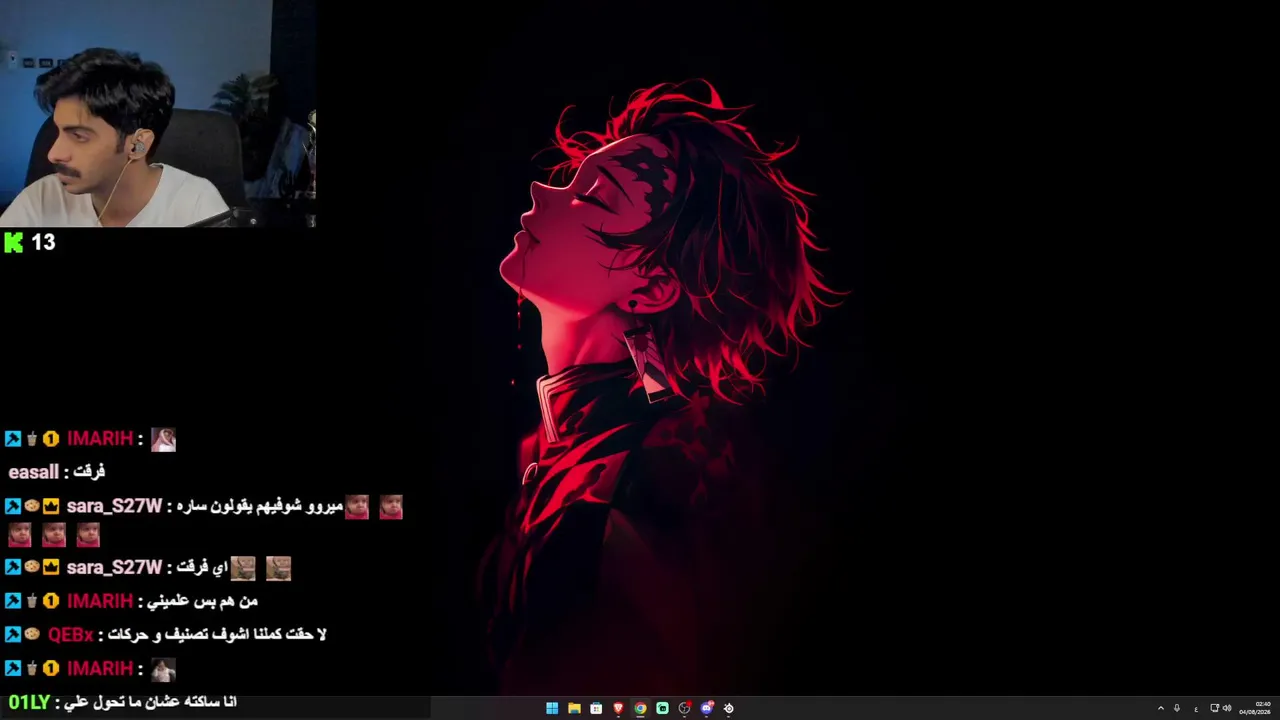
Task: Show hidden system tray icons
Action: 1161,708
